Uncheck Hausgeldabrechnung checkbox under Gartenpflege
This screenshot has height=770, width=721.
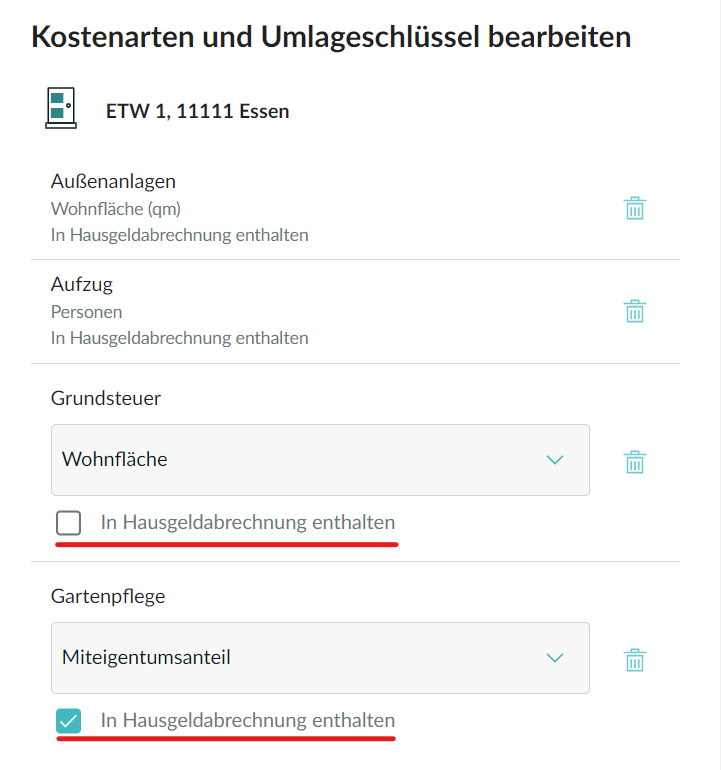(x=69, y=721)
